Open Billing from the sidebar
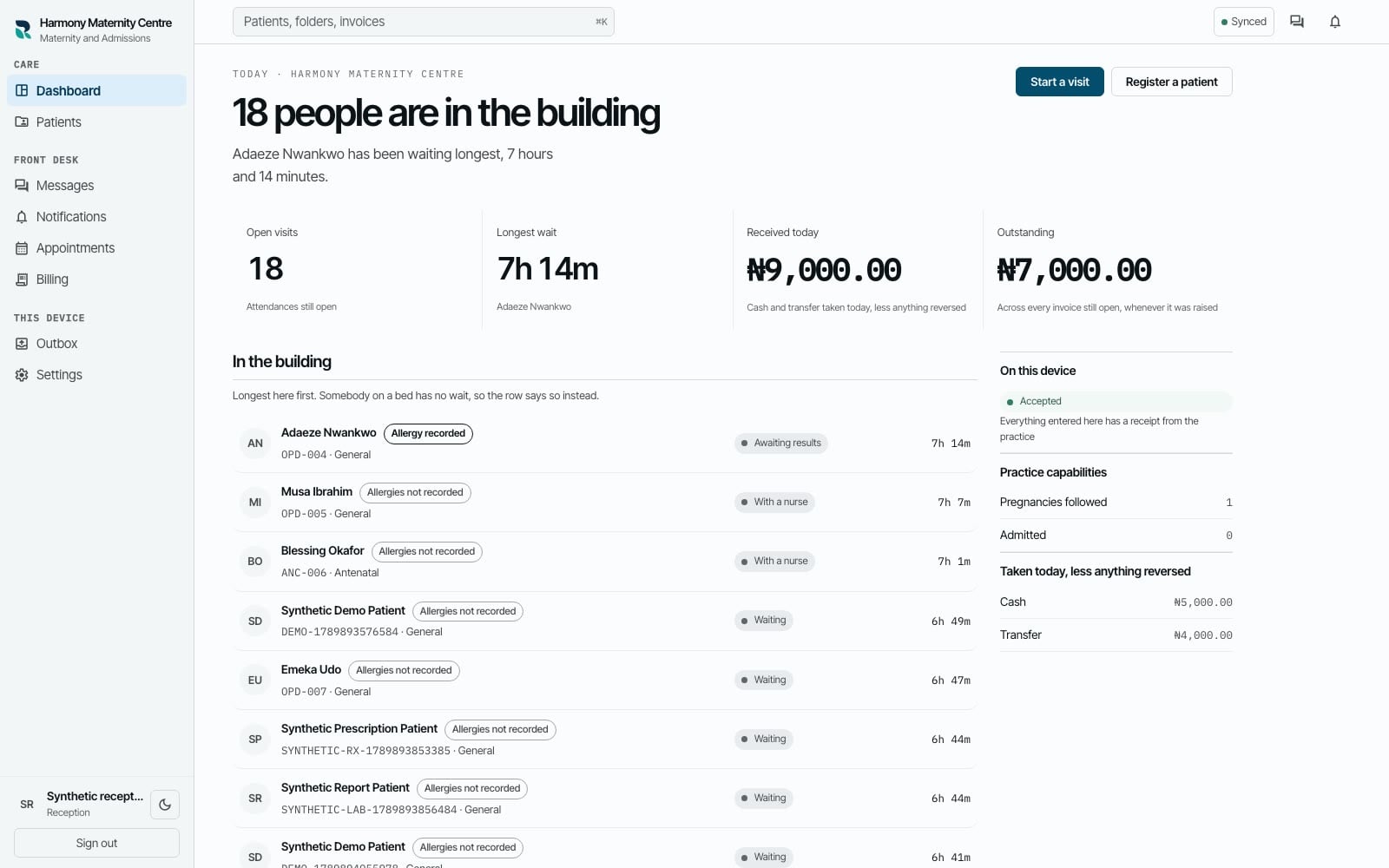This screenshot has width=1389, height=868. pos(96,279)
